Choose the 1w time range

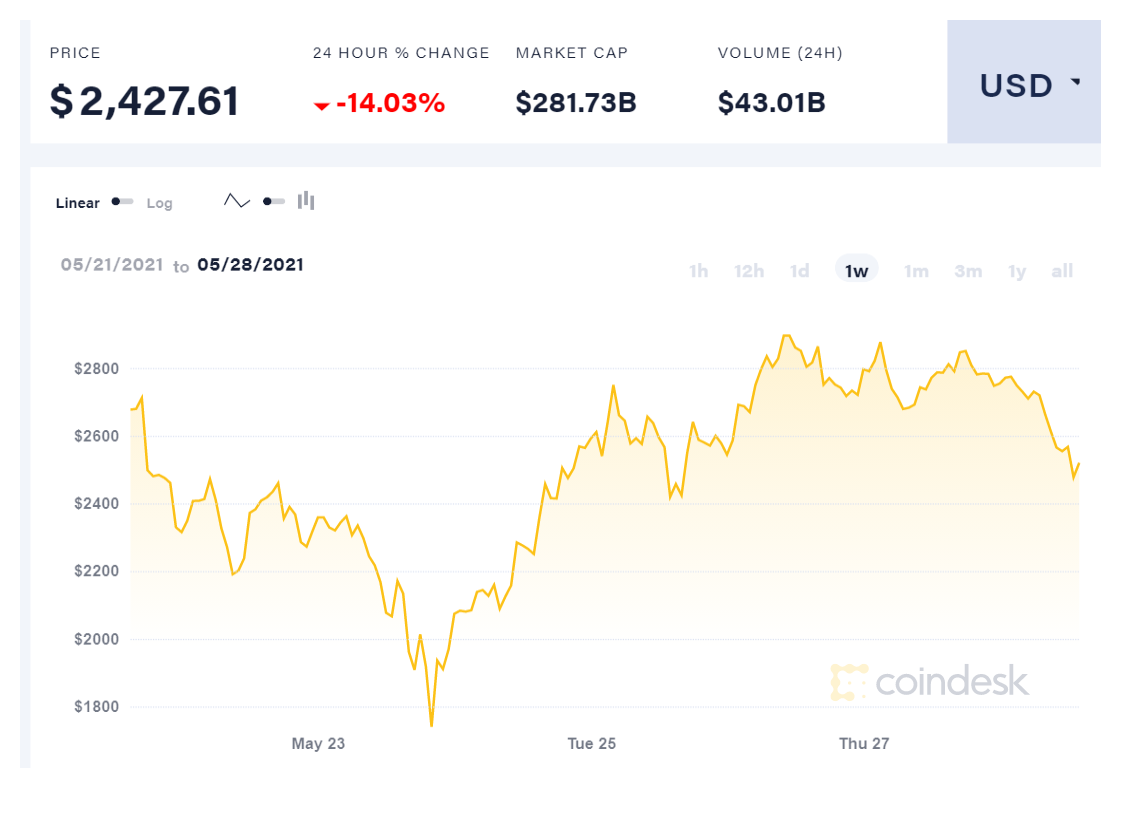coord(856,271)
